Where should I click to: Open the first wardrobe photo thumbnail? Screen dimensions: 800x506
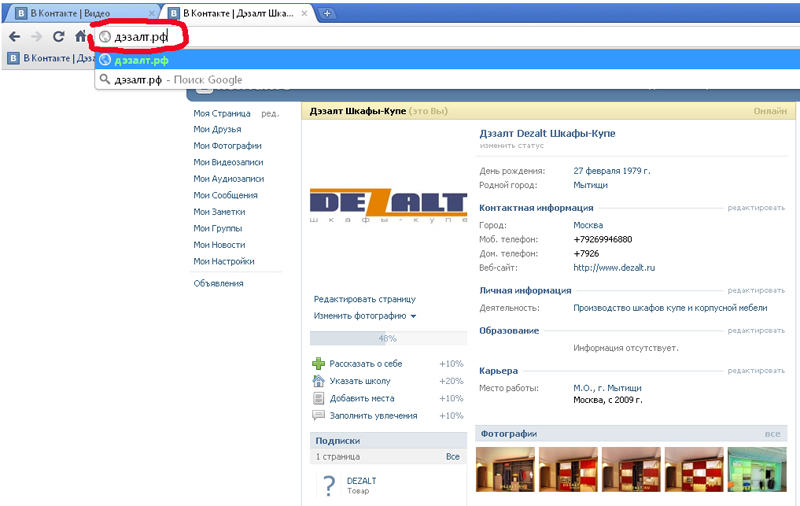click(505, 469)
